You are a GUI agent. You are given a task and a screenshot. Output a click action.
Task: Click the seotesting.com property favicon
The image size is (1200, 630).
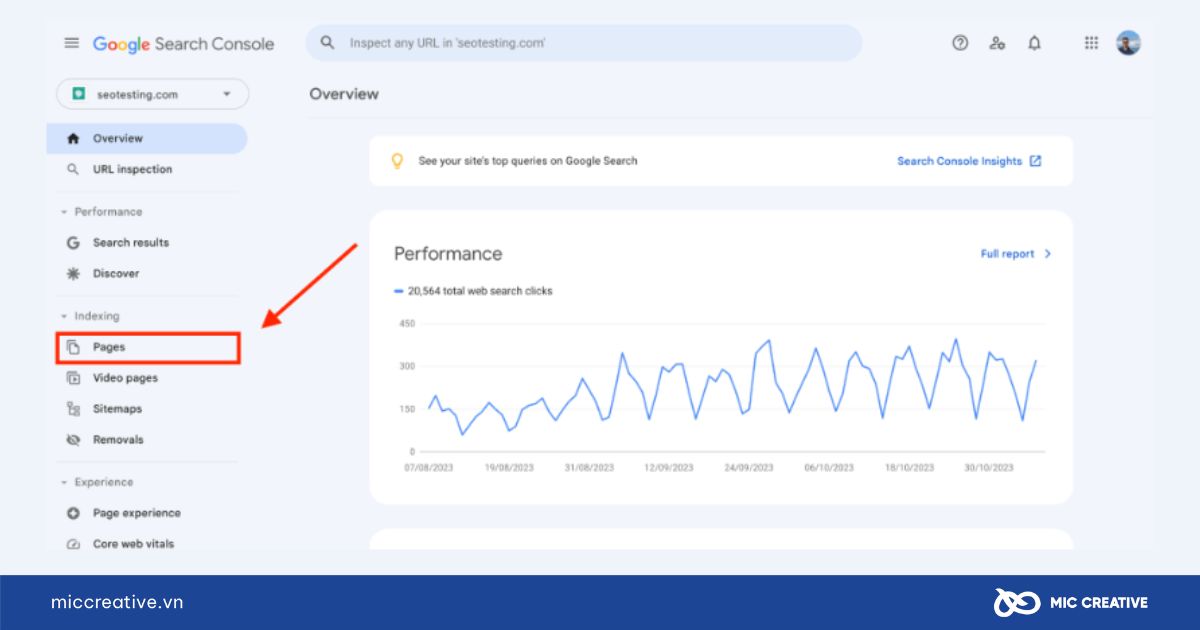[78, 94]
